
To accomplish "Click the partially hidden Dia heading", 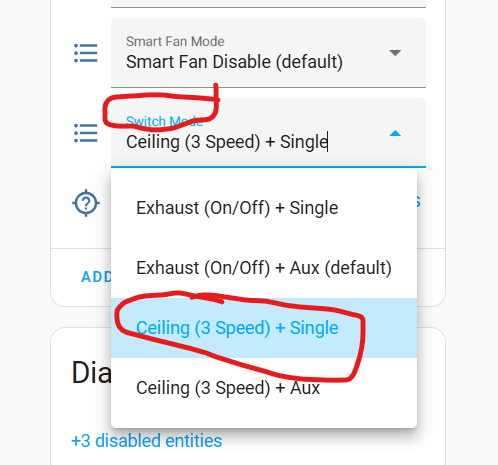I will (91, 372).
